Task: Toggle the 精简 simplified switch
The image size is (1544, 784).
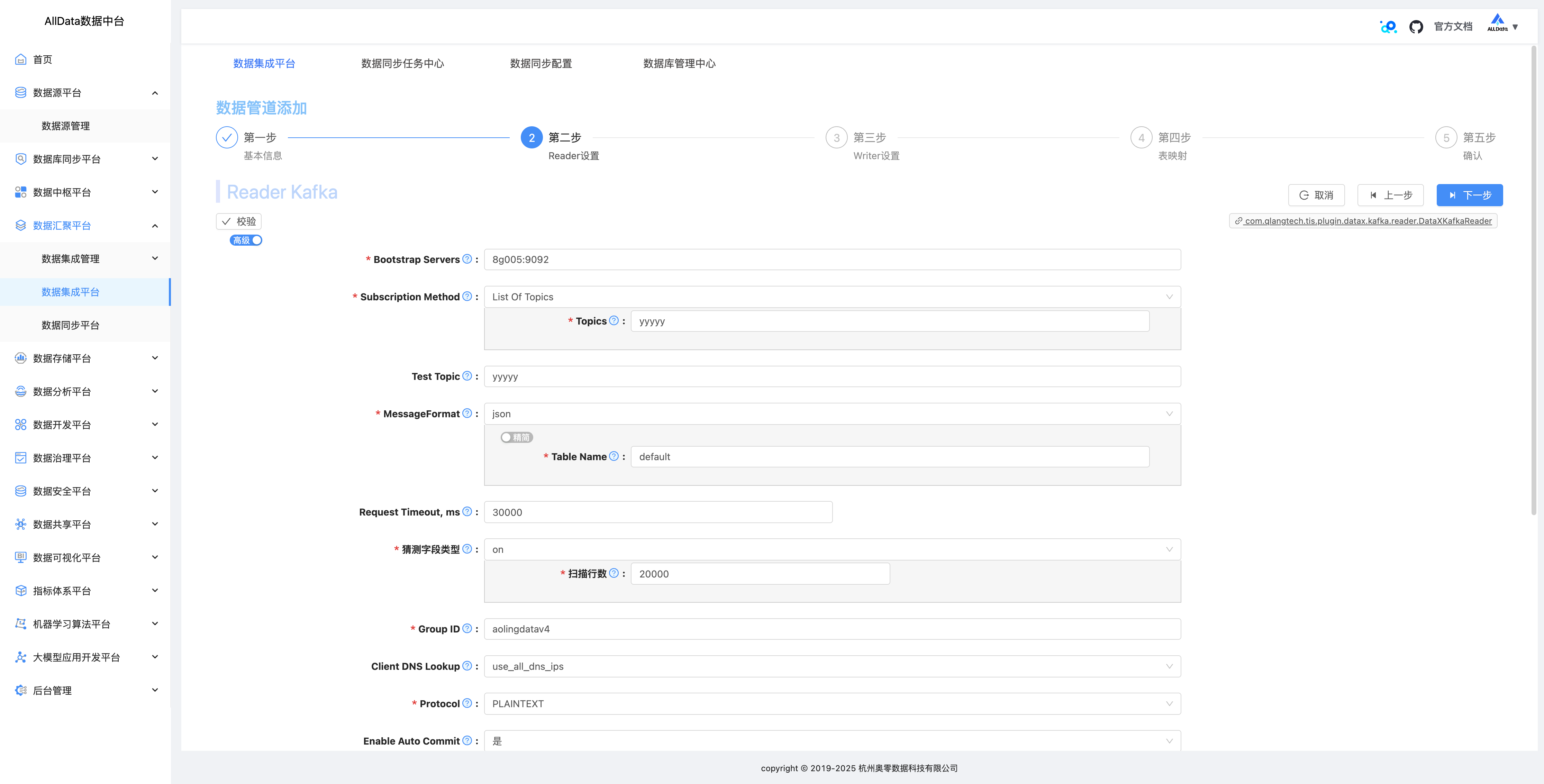Action: (517, 438)
